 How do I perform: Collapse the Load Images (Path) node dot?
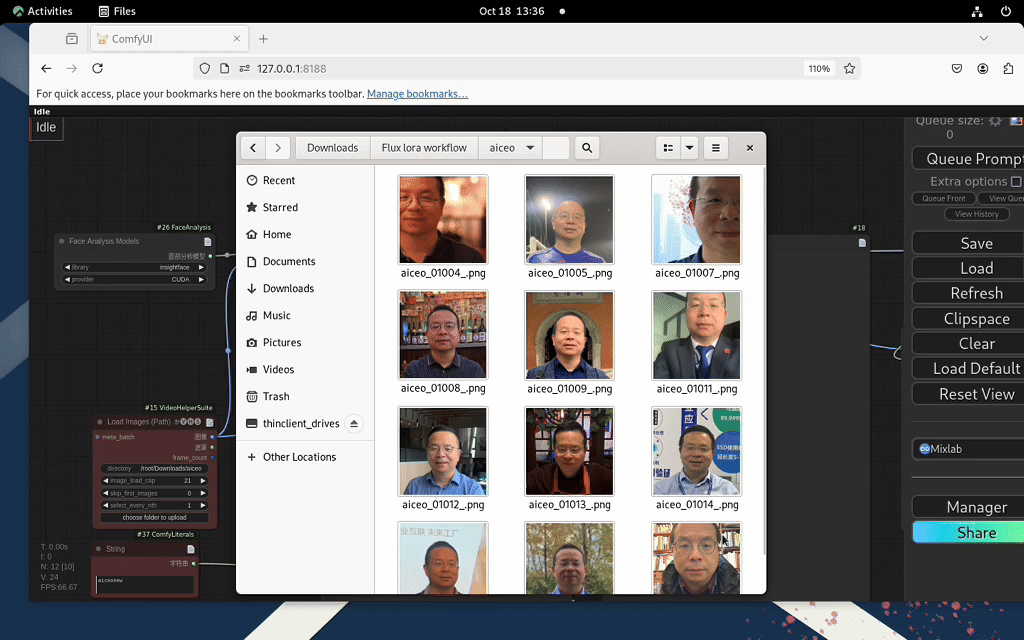(x=100, y=423)
